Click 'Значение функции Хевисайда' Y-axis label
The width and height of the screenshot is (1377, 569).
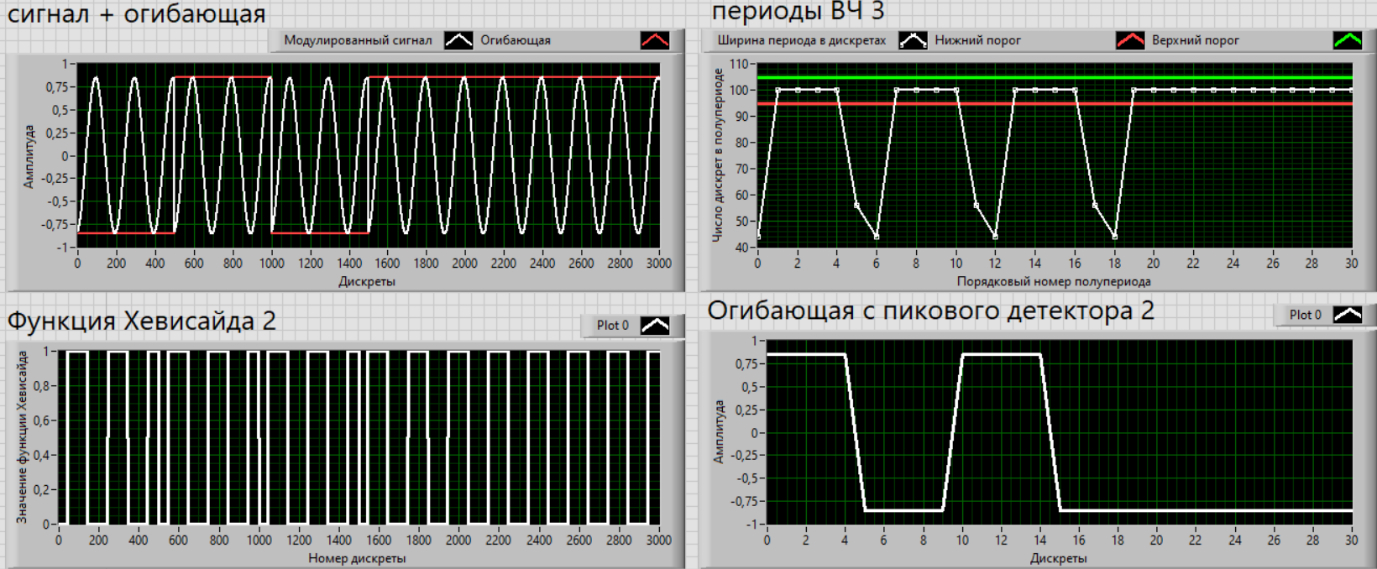(x=24, y=438)
